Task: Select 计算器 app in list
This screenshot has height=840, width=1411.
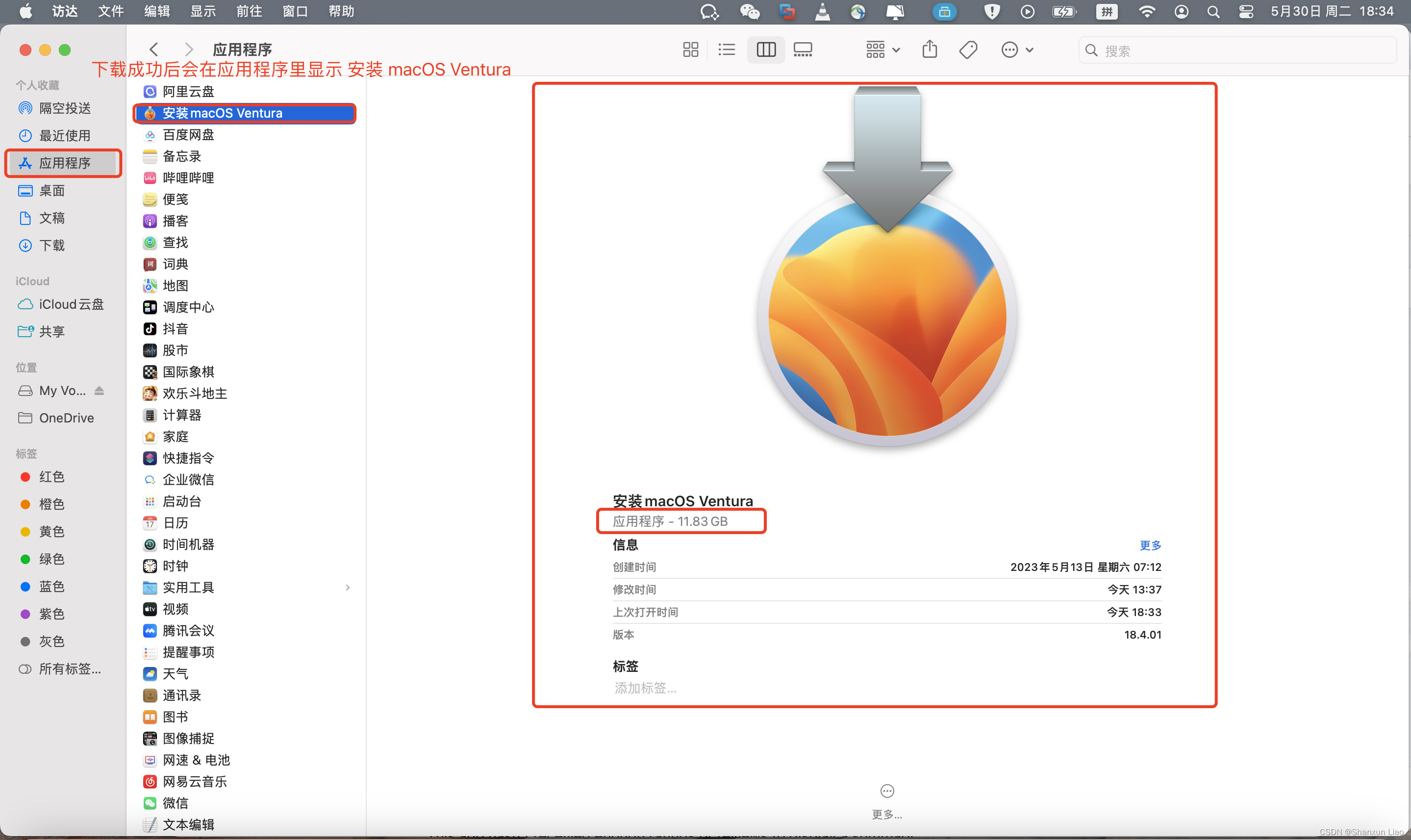Action: click(246, 415)
